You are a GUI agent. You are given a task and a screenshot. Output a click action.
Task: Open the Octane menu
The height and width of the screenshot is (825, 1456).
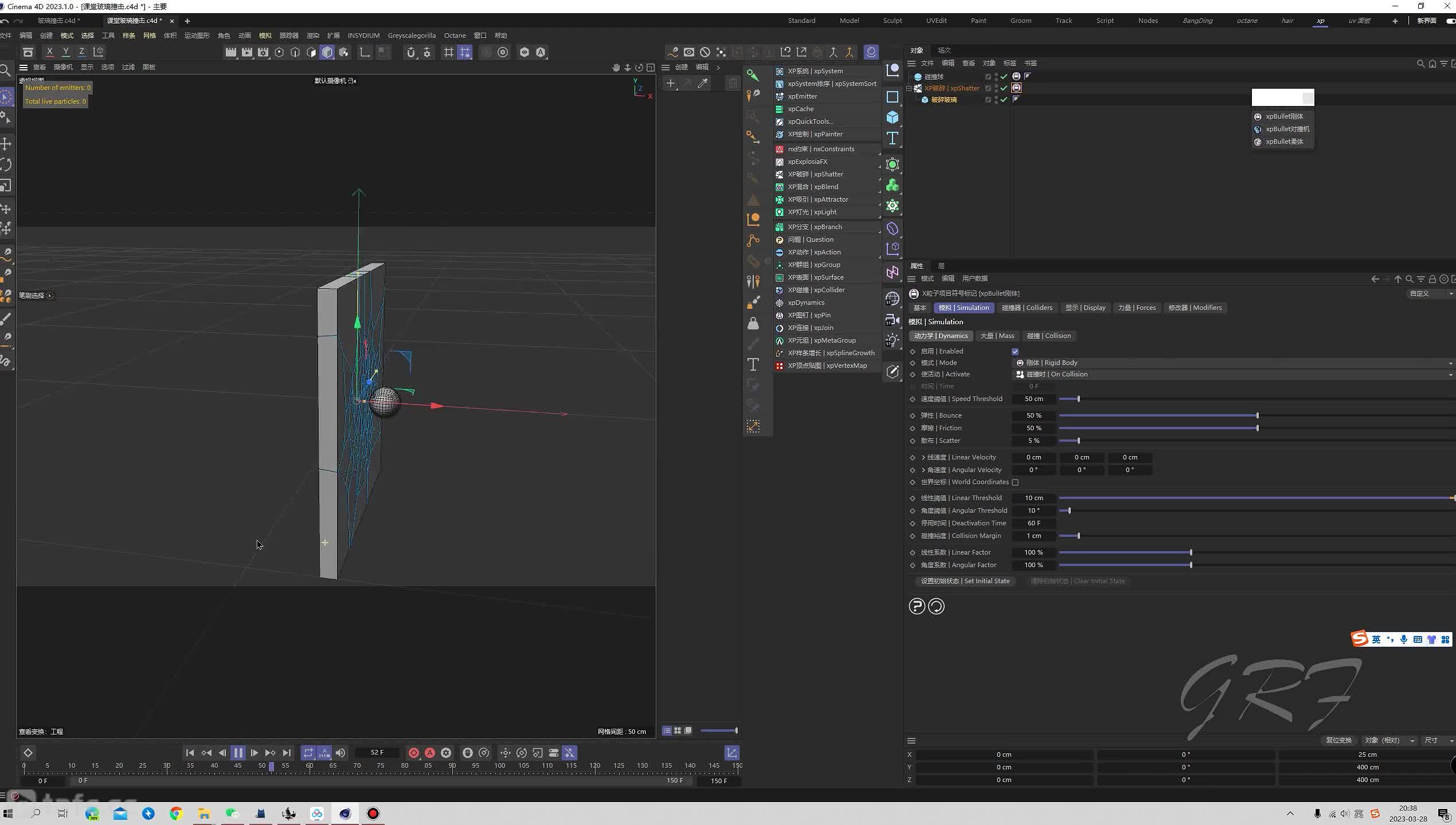pyautogui.click(x=455, y=36)
